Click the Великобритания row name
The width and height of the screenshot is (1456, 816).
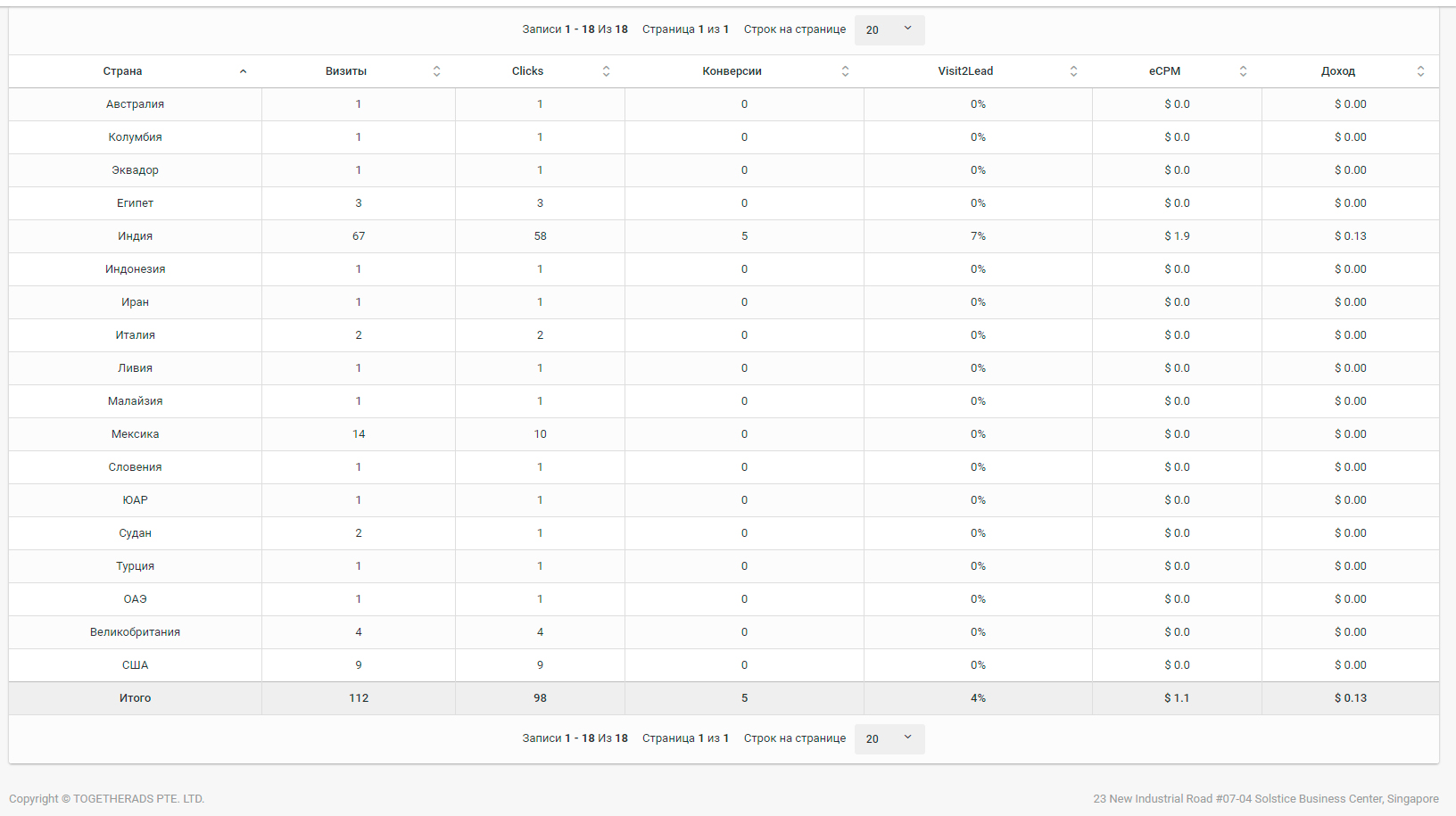coord(135,632)
